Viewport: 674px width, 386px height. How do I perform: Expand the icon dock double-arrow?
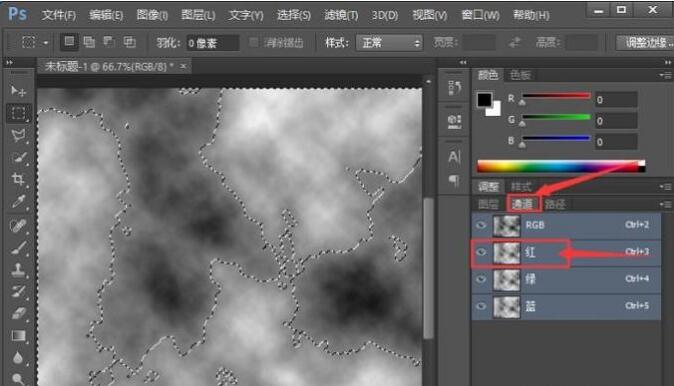tap(463, 63)
